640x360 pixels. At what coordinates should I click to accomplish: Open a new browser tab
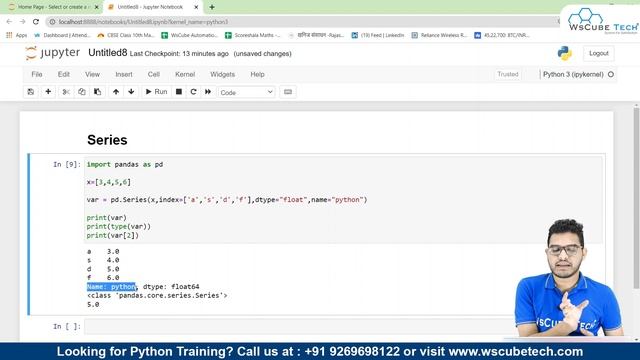tap(212, 7)
